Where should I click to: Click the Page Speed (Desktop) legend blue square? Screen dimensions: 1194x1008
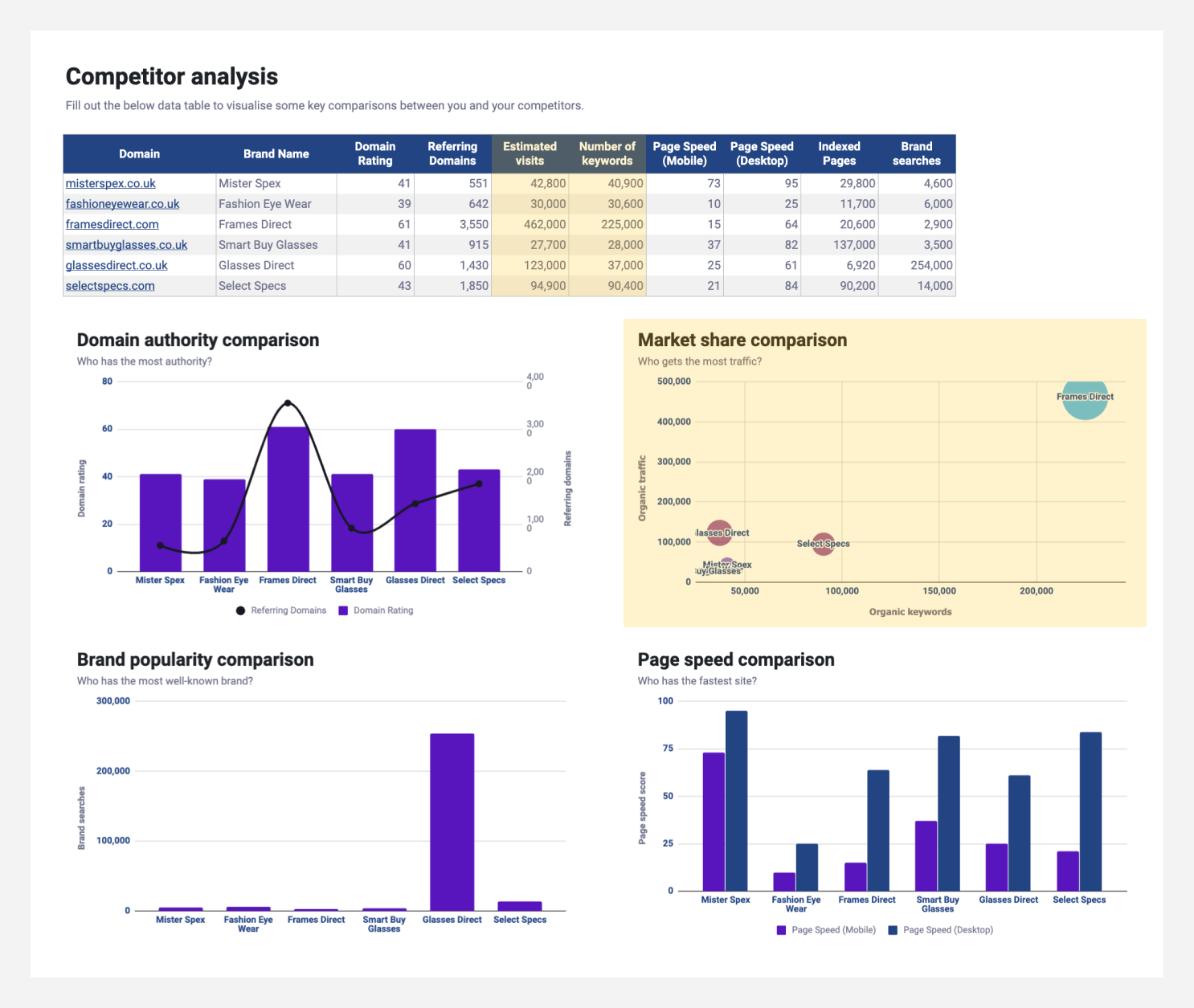(893, 930)
